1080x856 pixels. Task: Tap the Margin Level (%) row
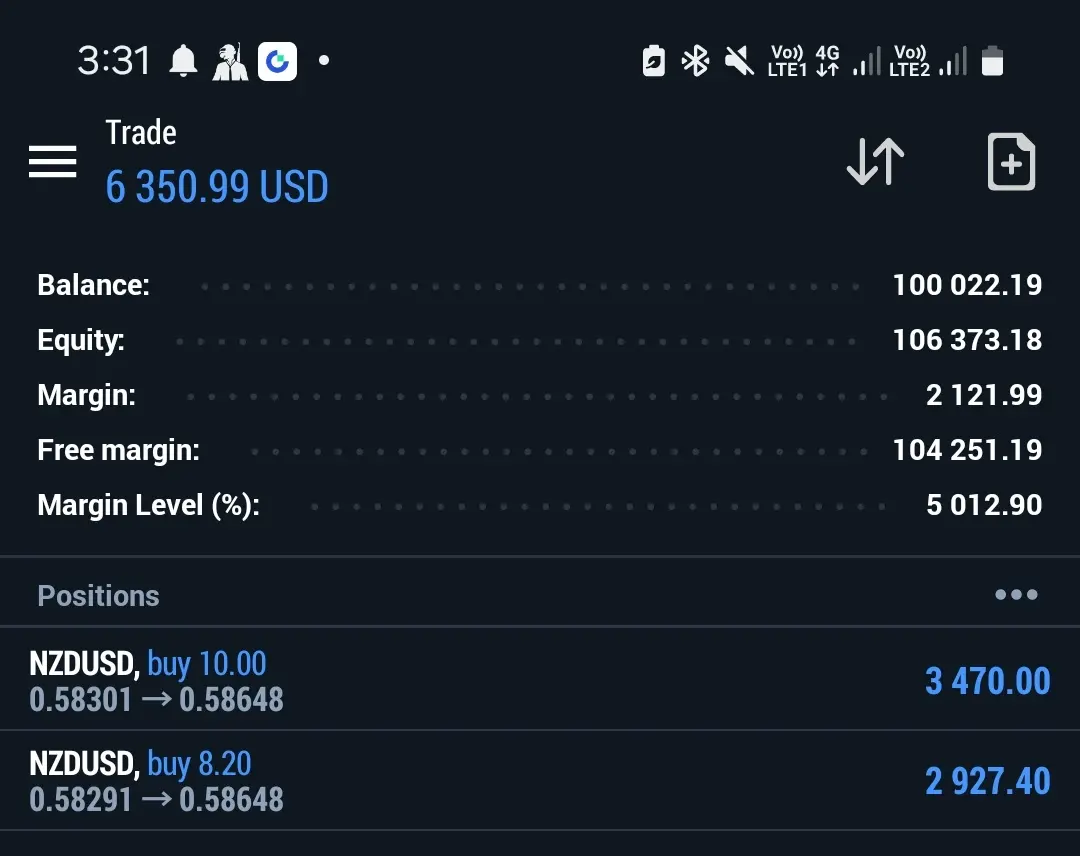(540, 505)
